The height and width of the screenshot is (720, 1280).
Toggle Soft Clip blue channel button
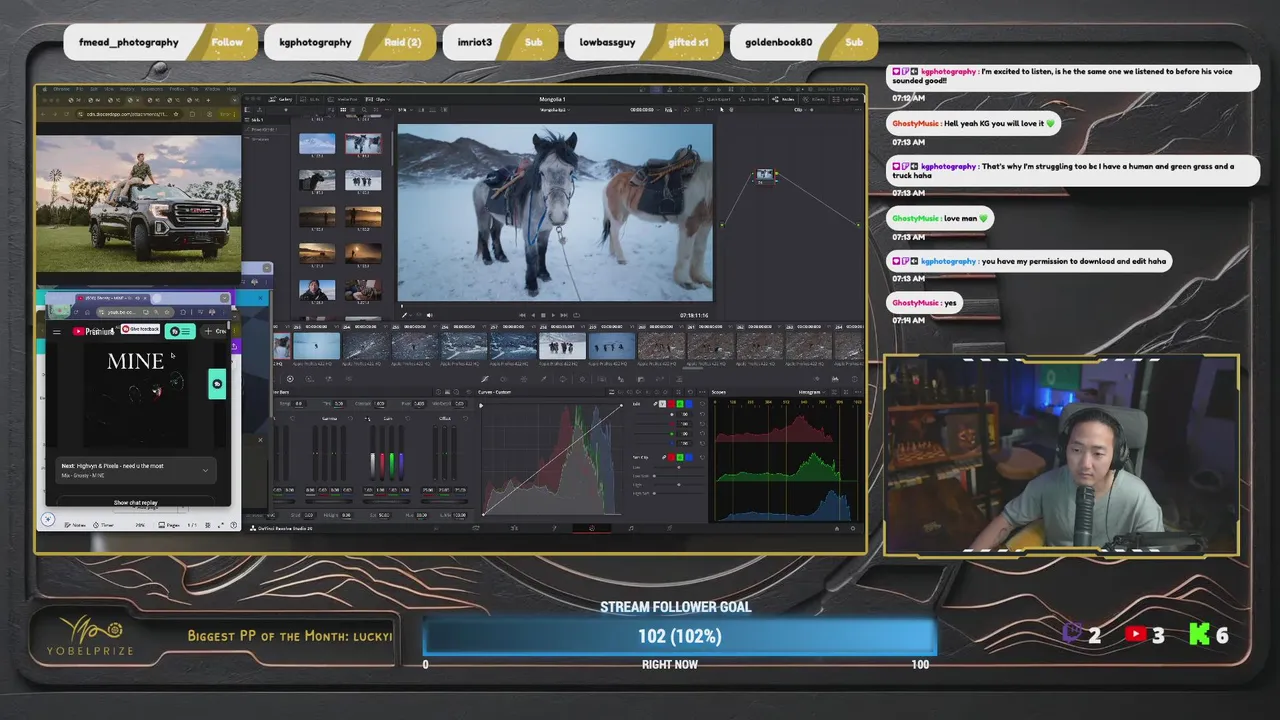(x=689, y=457)
